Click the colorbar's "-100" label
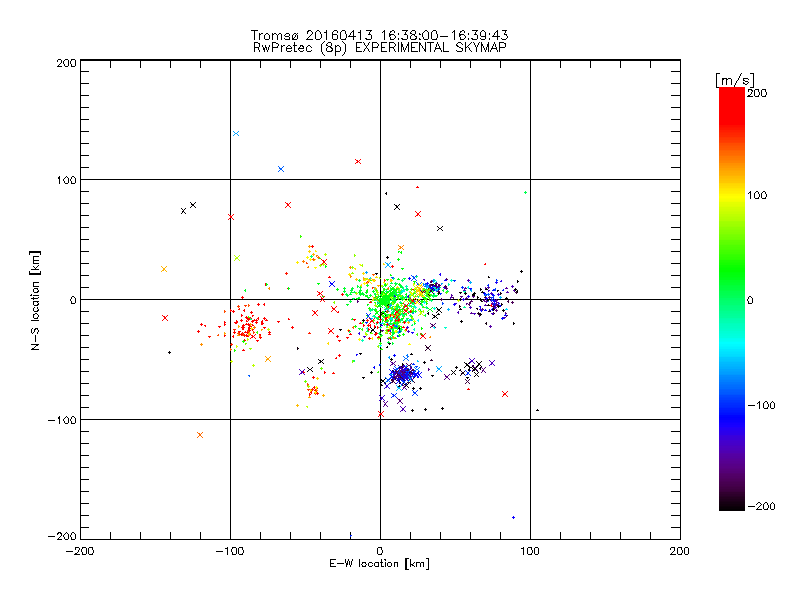This screenshot has height=600, width=800. click(761, 405)
